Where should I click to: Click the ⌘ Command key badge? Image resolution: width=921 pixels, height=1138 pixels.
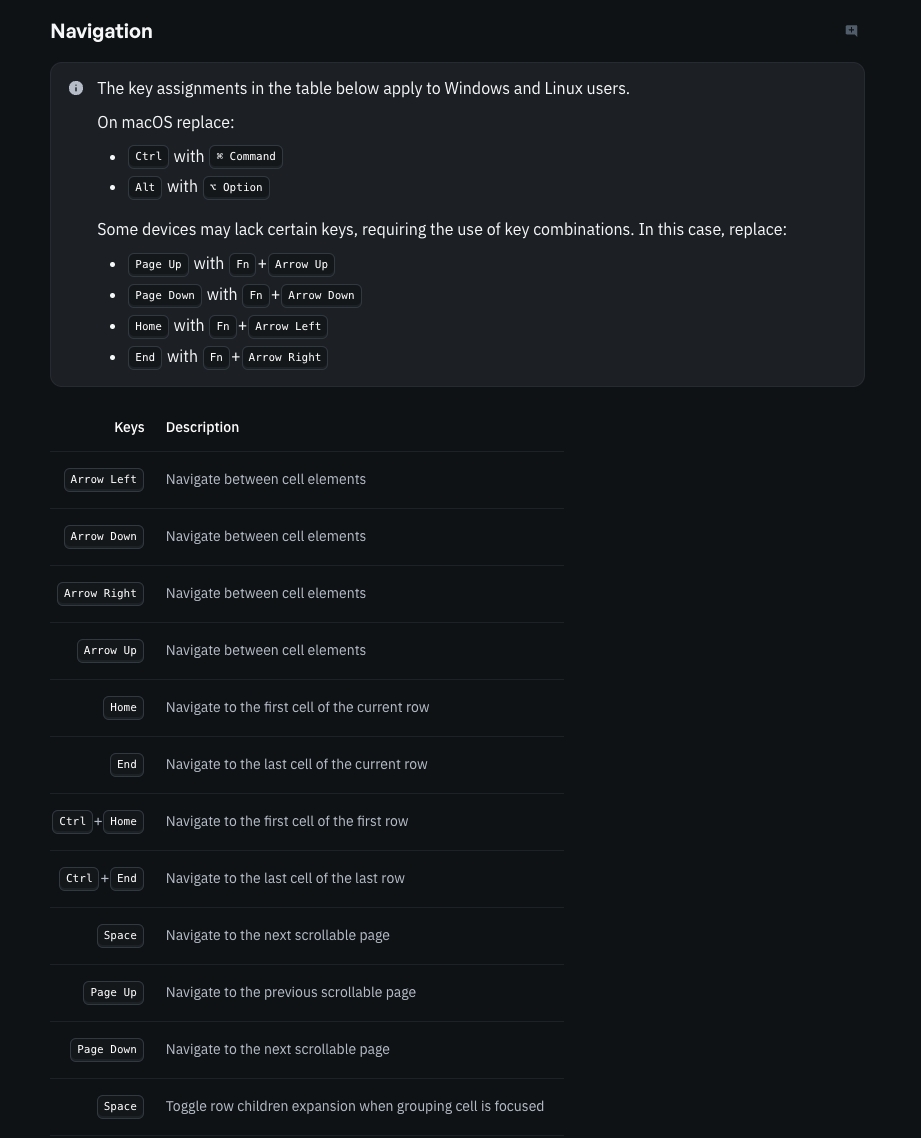[x=246, y=157]
